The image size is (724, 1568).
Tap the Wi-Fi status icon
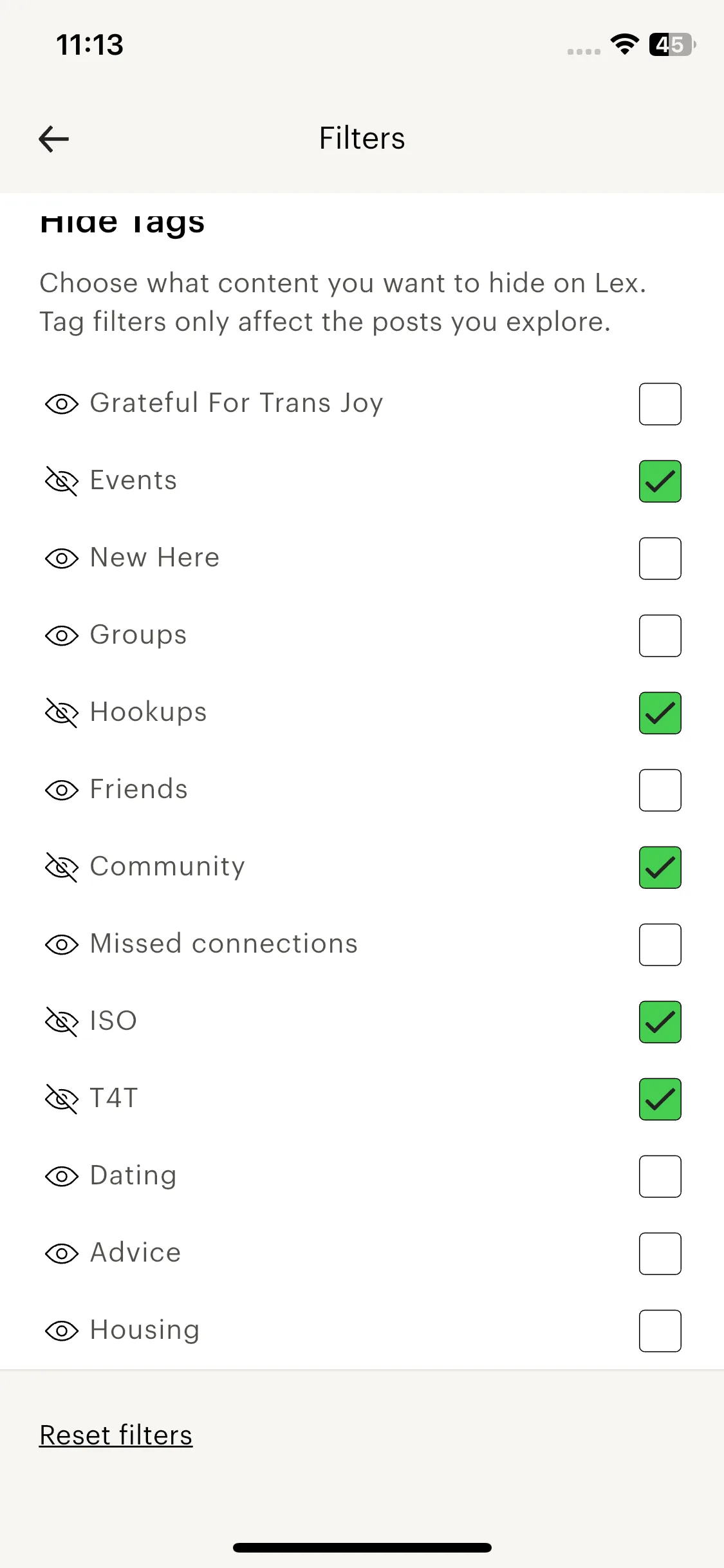point(624,44)
